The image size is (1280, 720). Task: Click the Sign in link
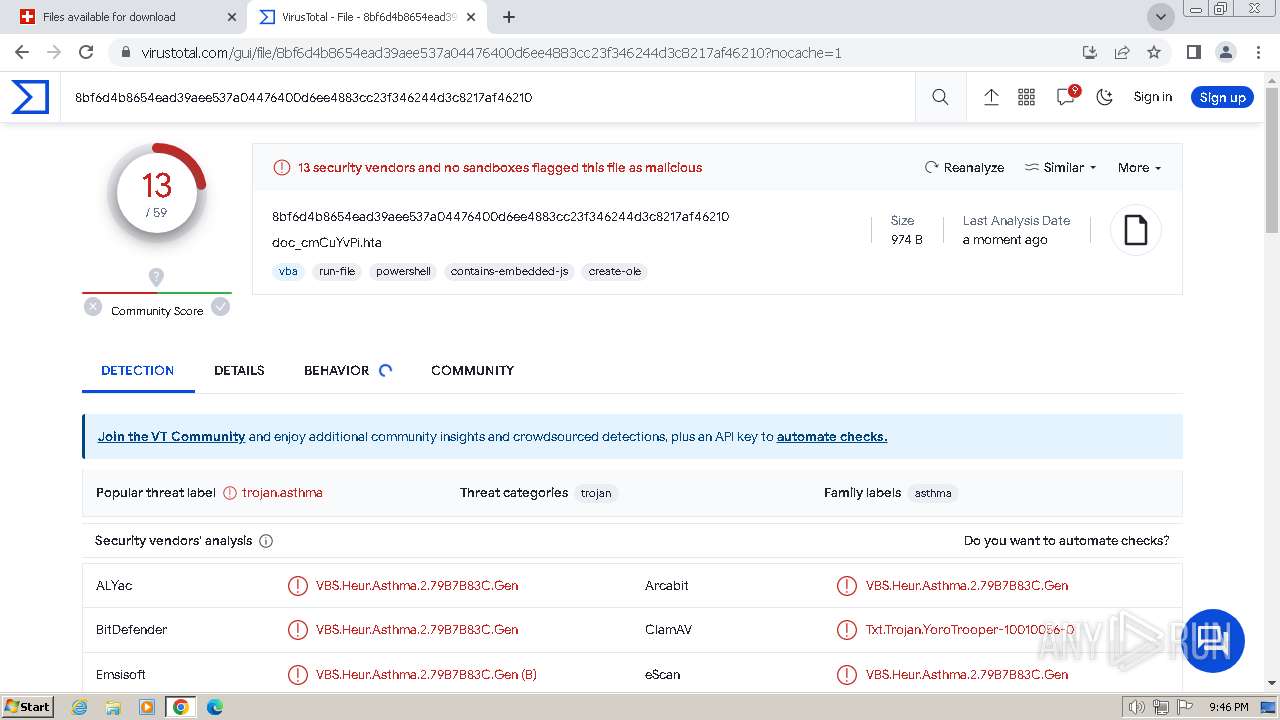[1153, 97]
